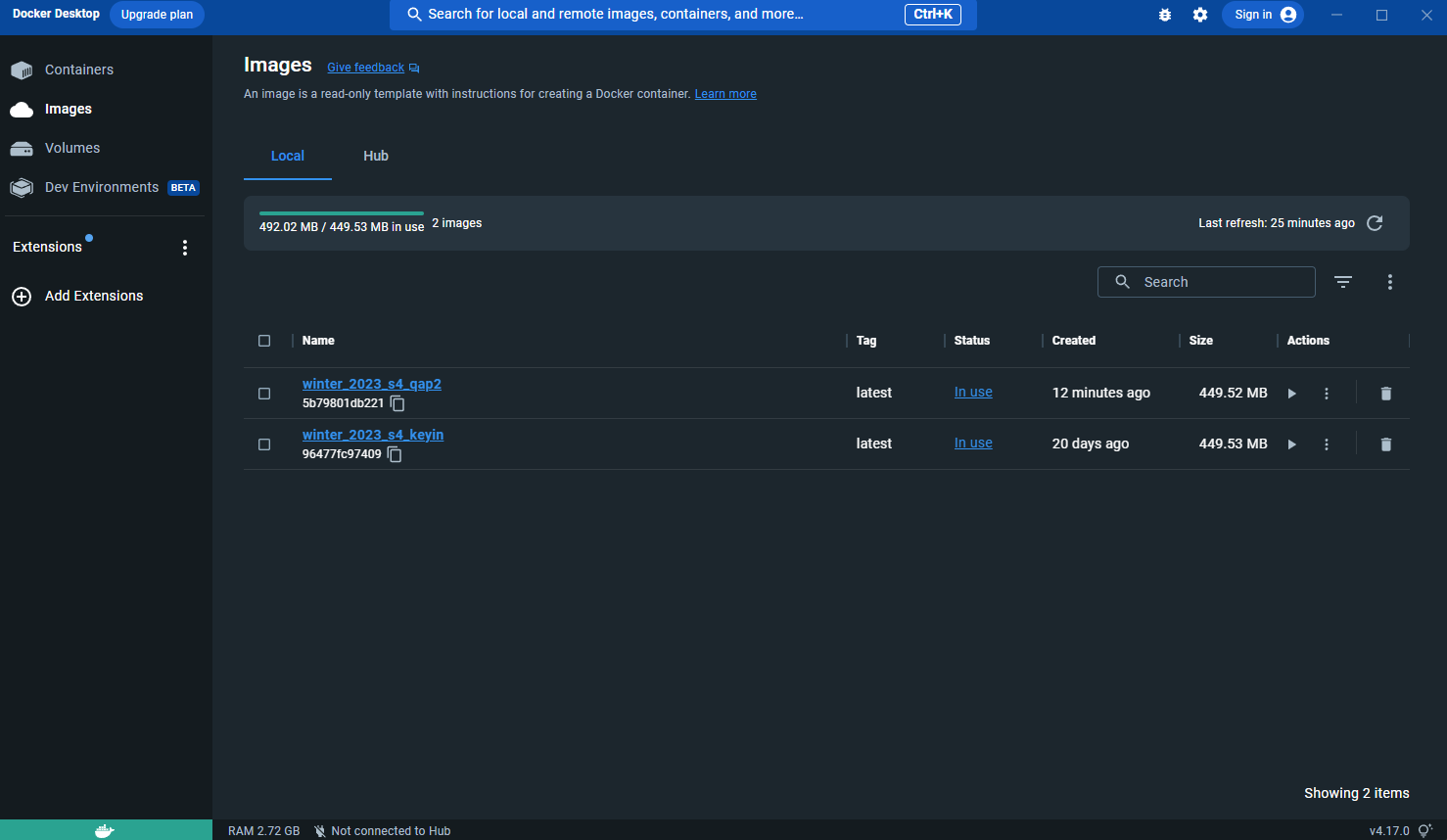This screenshot has width=1447, height=840.
Task: Open Dev Environments from the sidebar
Action: click(102, 187)
